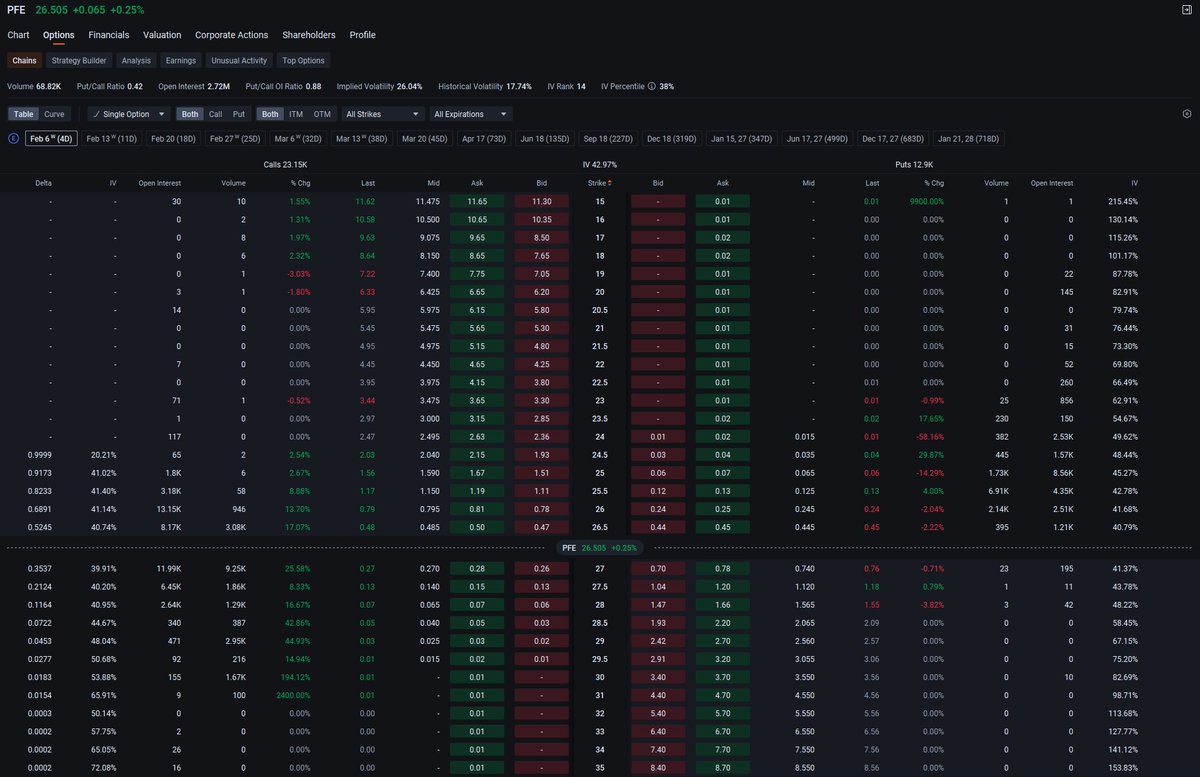Go to the Financials tab
1200x777 pixels.
[x=109, y=35]
